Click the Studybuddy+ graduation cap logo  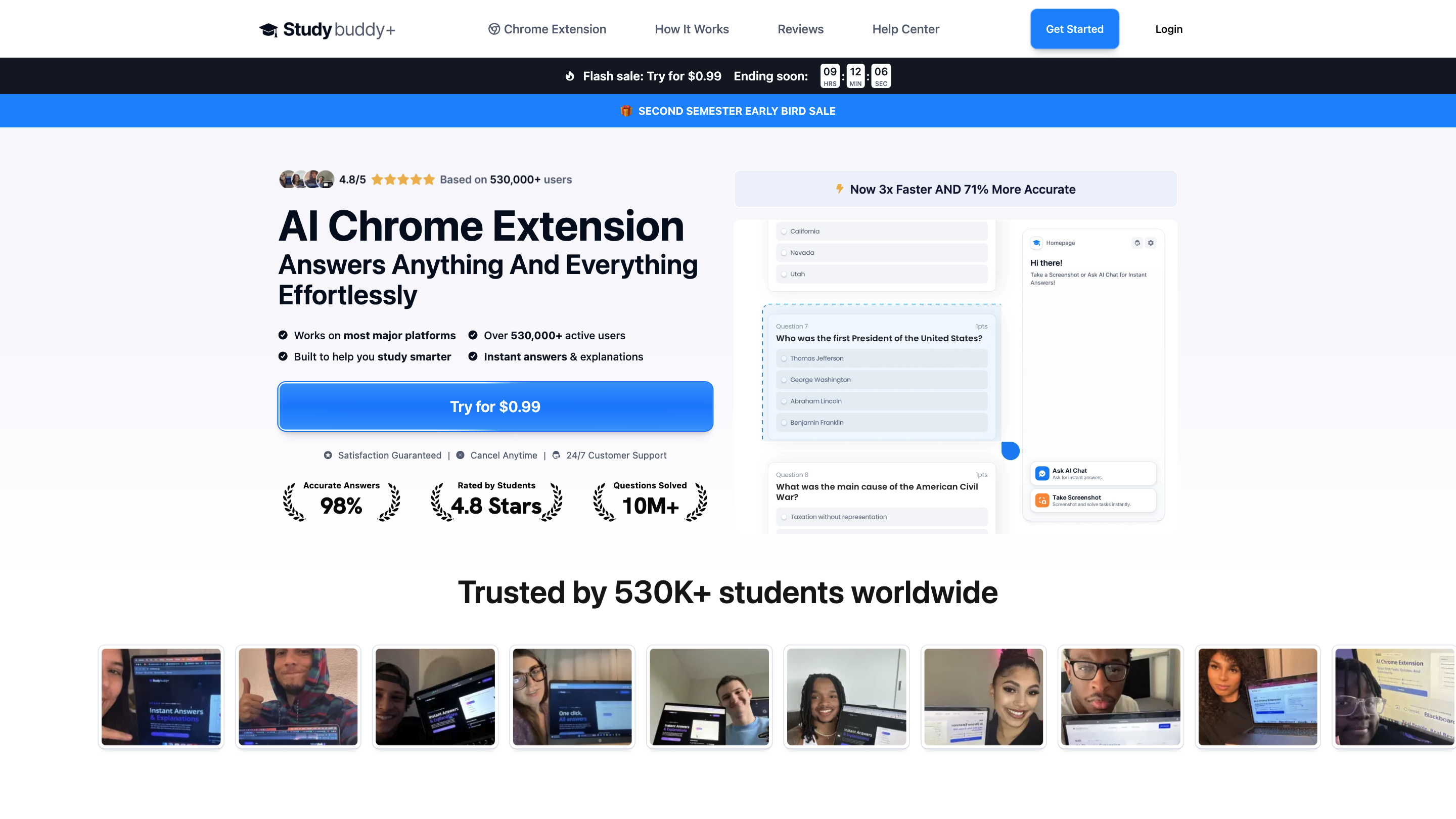coord(268,29)
